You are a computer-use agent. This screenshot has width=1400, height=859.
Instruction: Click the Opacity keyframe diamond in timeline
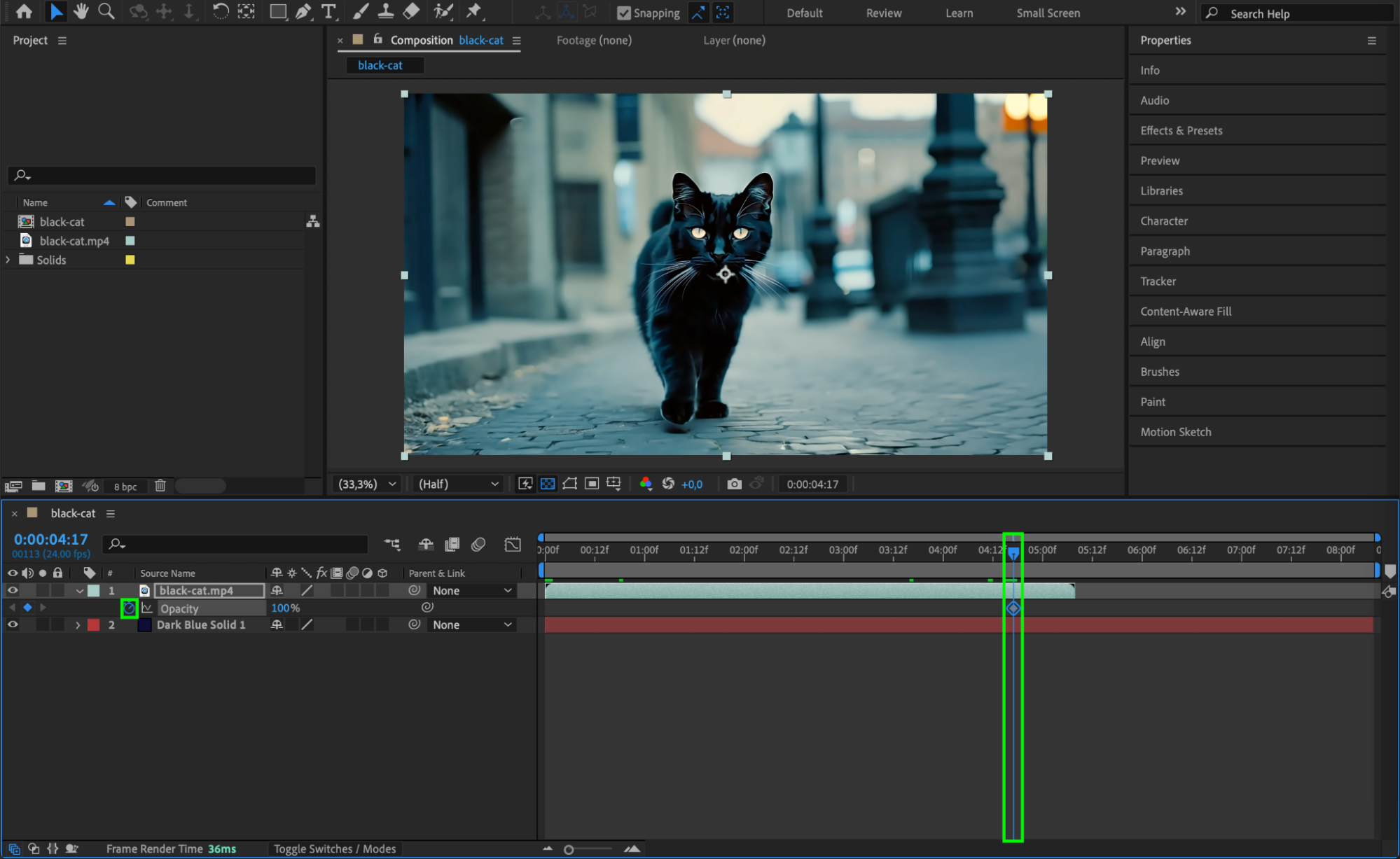[x=1013, y=608]
